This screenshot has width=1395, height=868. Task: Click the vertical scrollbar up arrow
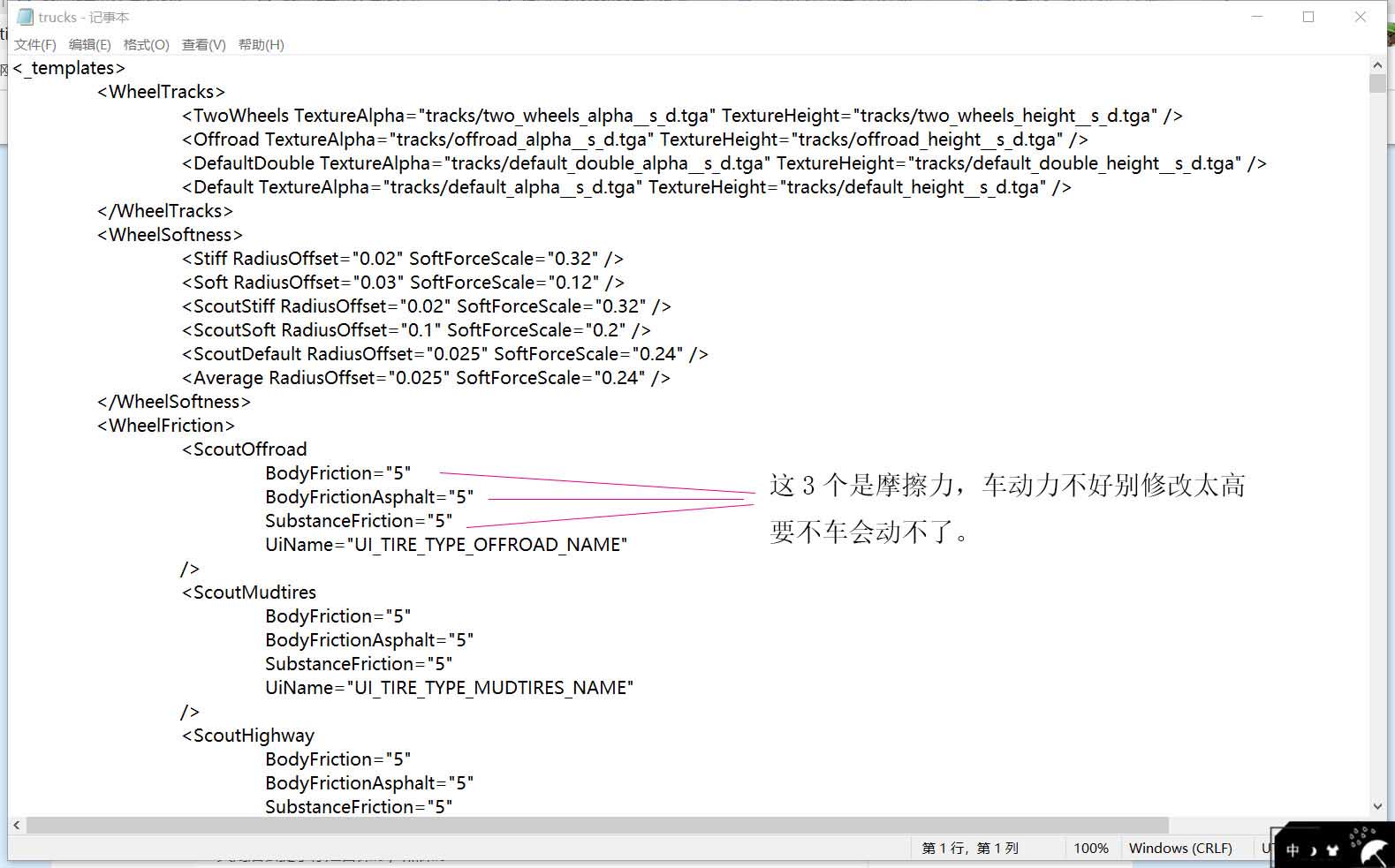click(x=1377, y=64)
